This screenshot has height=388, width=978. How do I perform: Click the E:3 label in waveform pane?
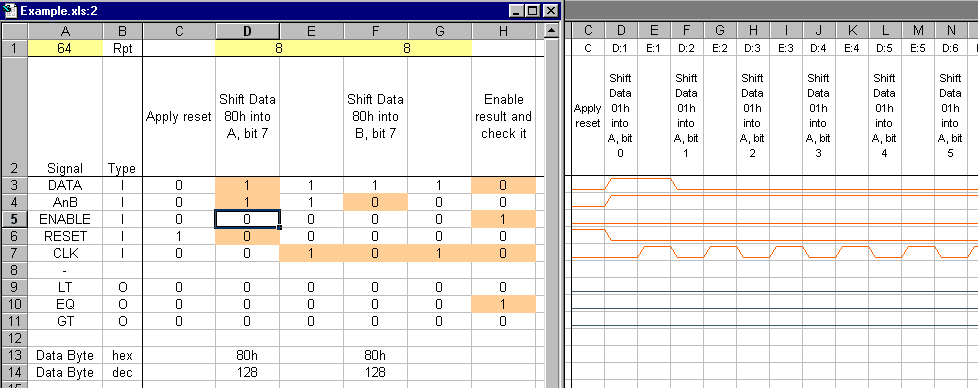[x=786, y=48]
